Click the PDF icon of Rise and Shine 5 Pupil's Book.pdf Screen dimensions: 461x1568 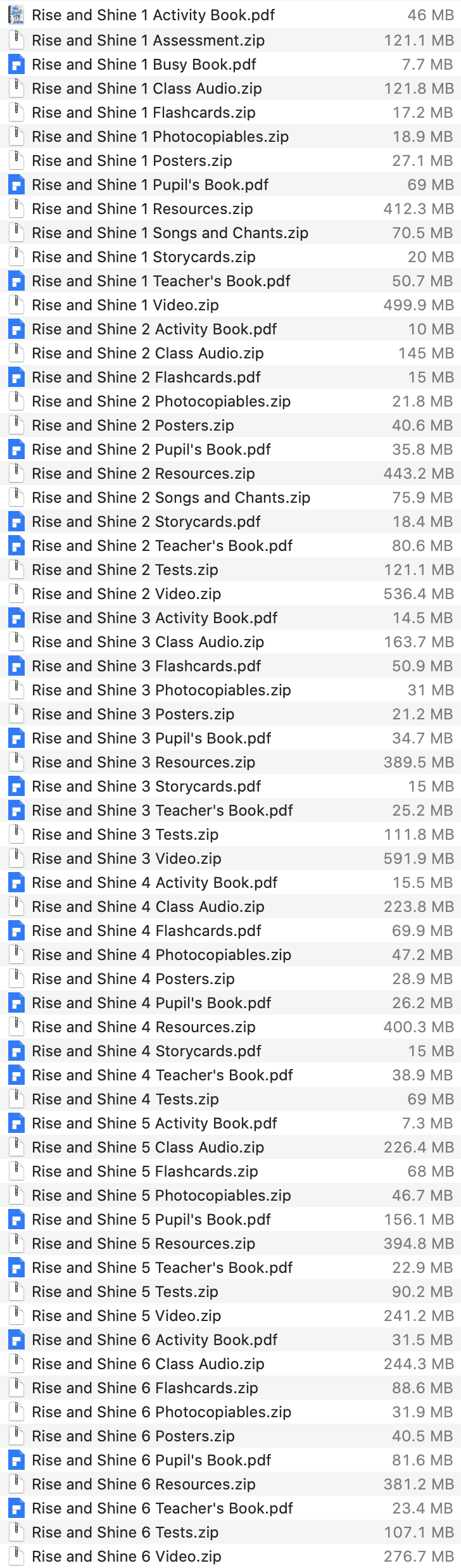16,1220
